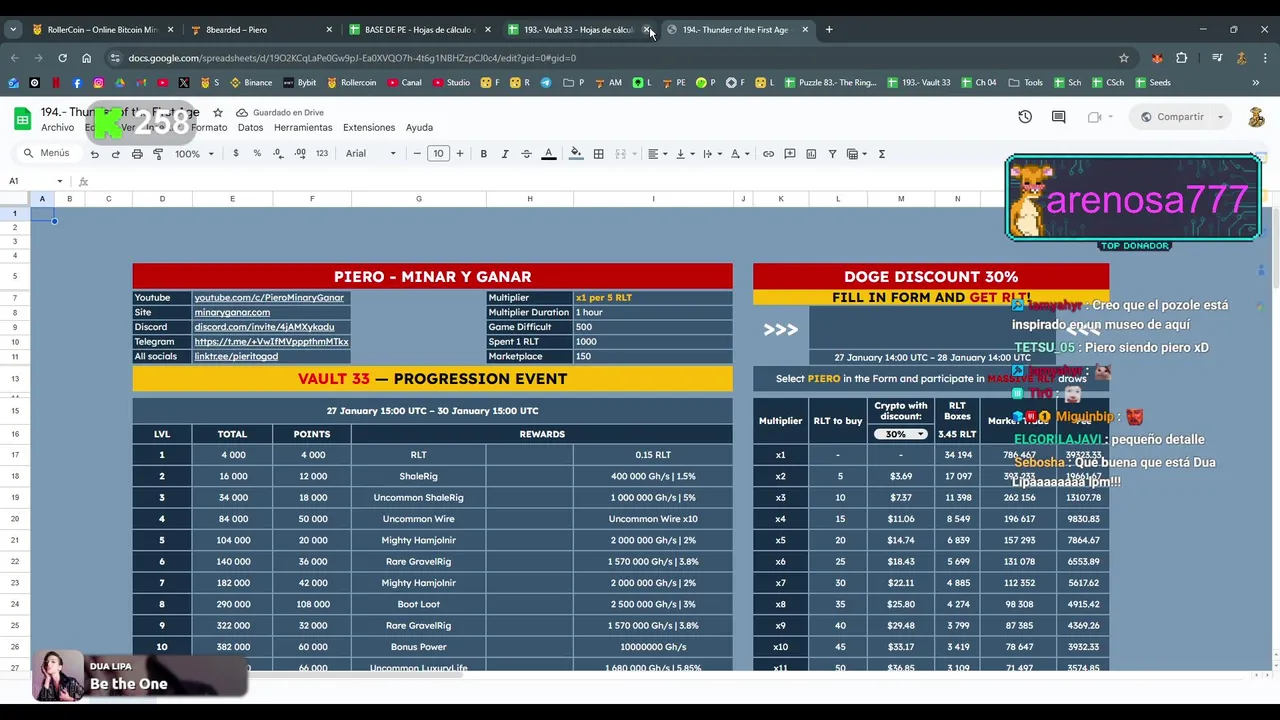This screenshot has width=1280, height=720.
Task: Open the Datos menu
Action: (x=250, y=128)
